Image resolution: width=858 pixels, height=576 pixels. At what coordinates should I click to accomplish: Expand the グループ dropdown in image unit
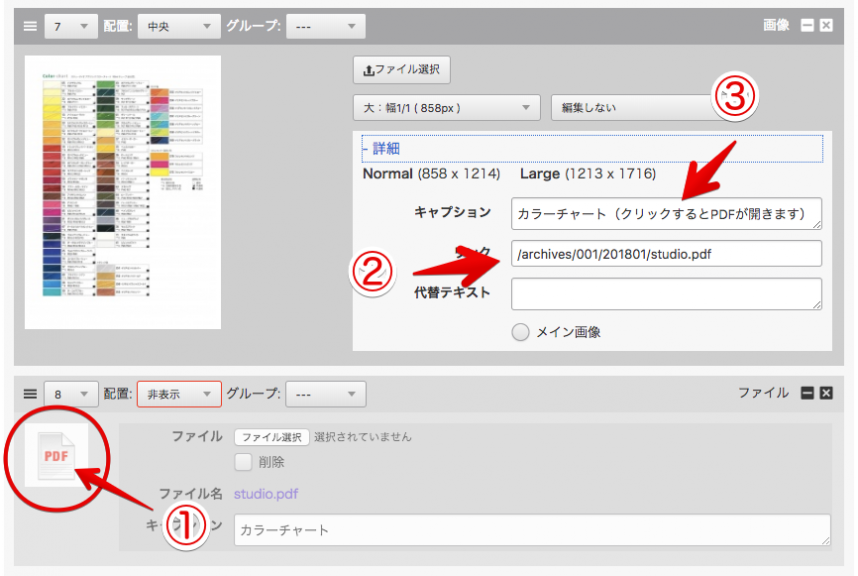(325, 25)
